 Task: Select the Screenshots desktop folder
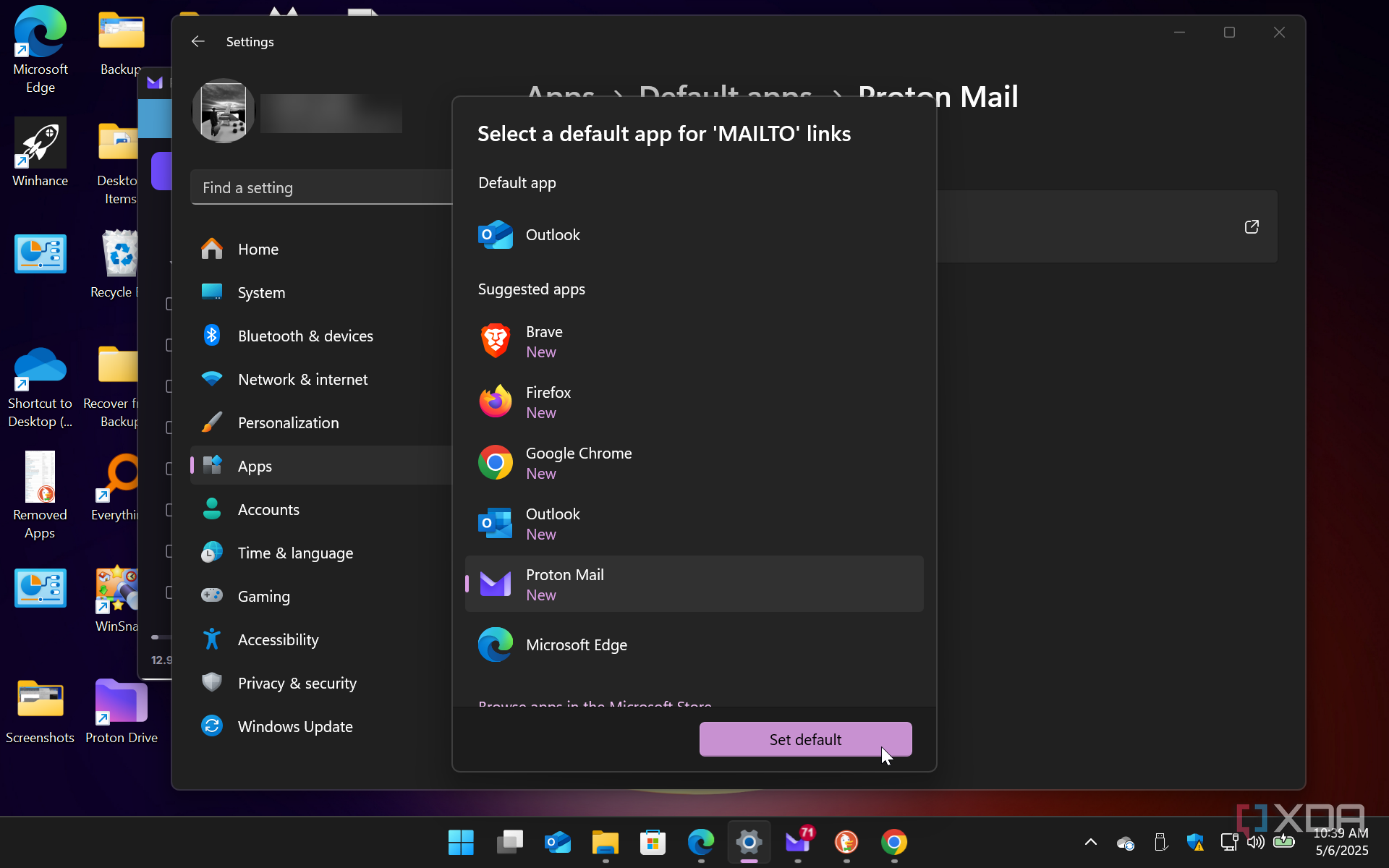tap(41, 711)
